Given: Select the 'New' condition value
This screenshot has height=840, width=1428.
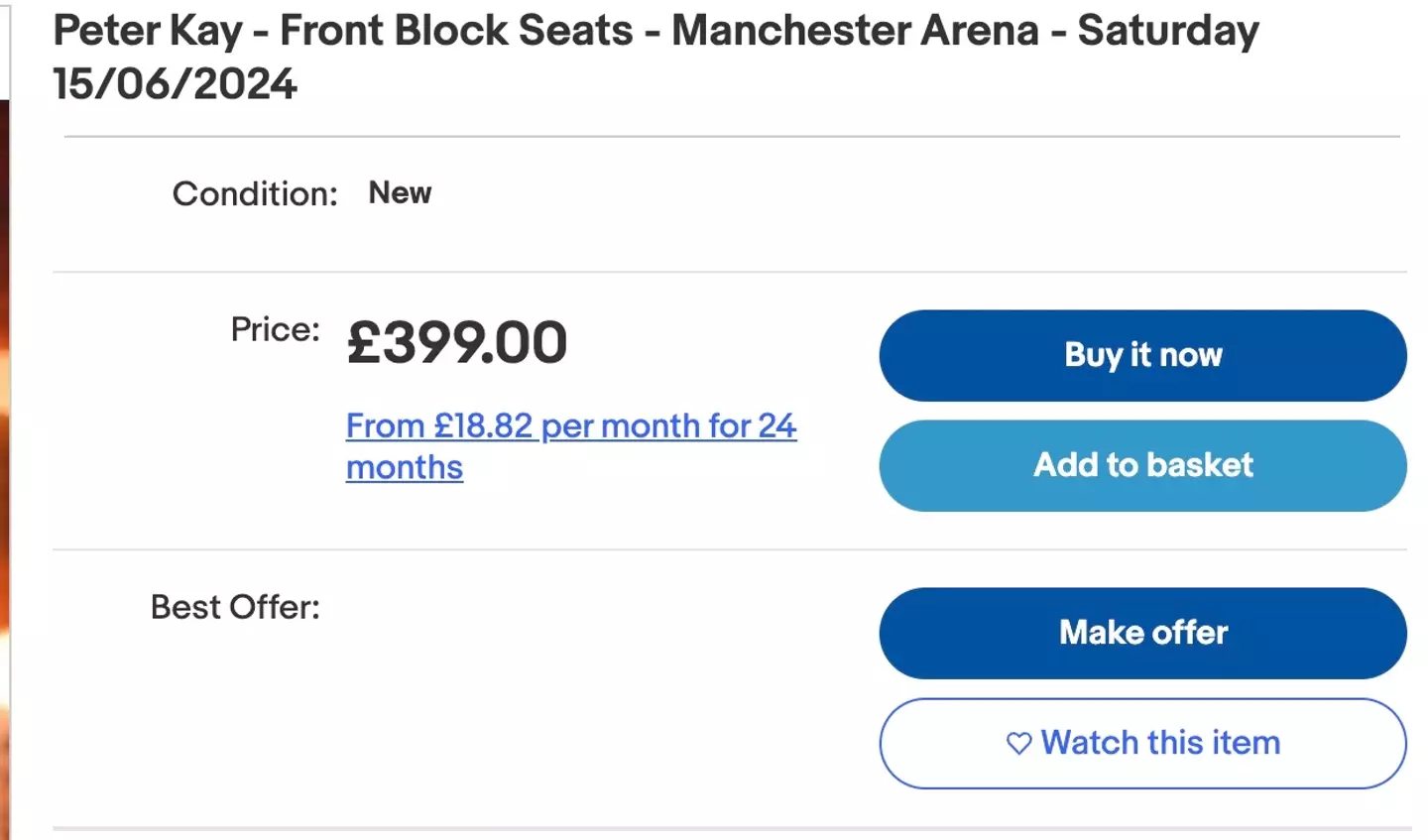Looking at the screenshot, I should tap(400, 192).
